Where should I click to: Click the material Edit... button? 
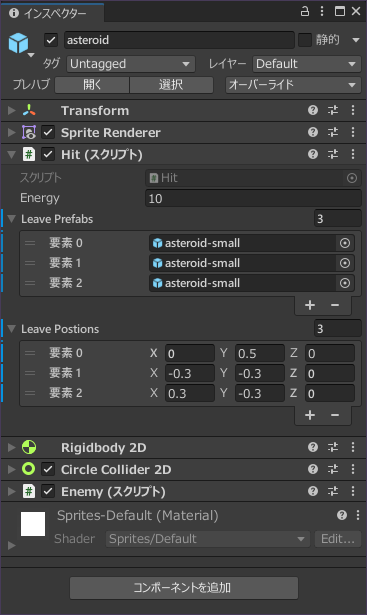pyautogui.click(x=338, y=539)
